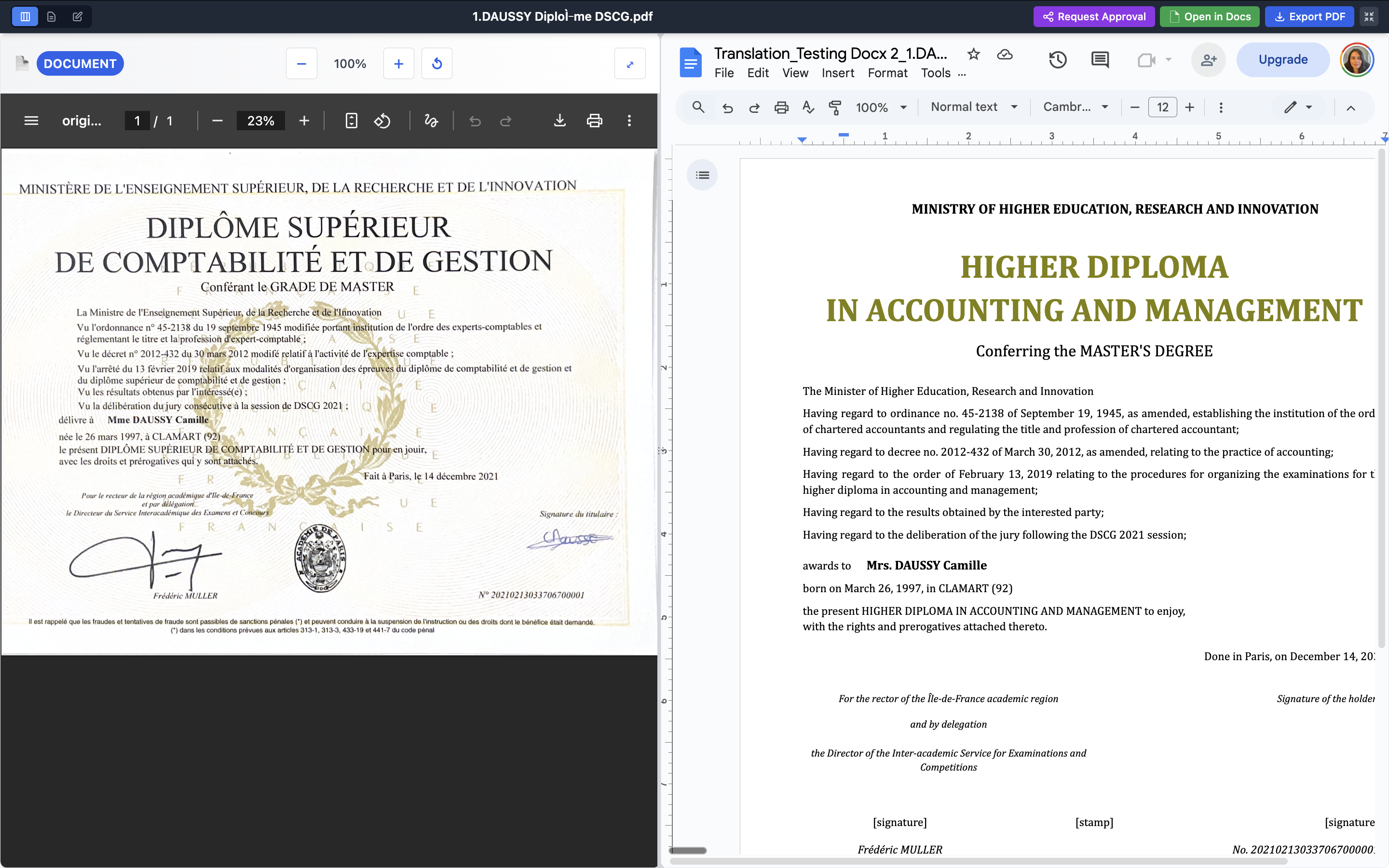Open the Cambria font dropdown
Image resolution: width=1389 pixels, height=868 pixels.
pos(1076,107)
